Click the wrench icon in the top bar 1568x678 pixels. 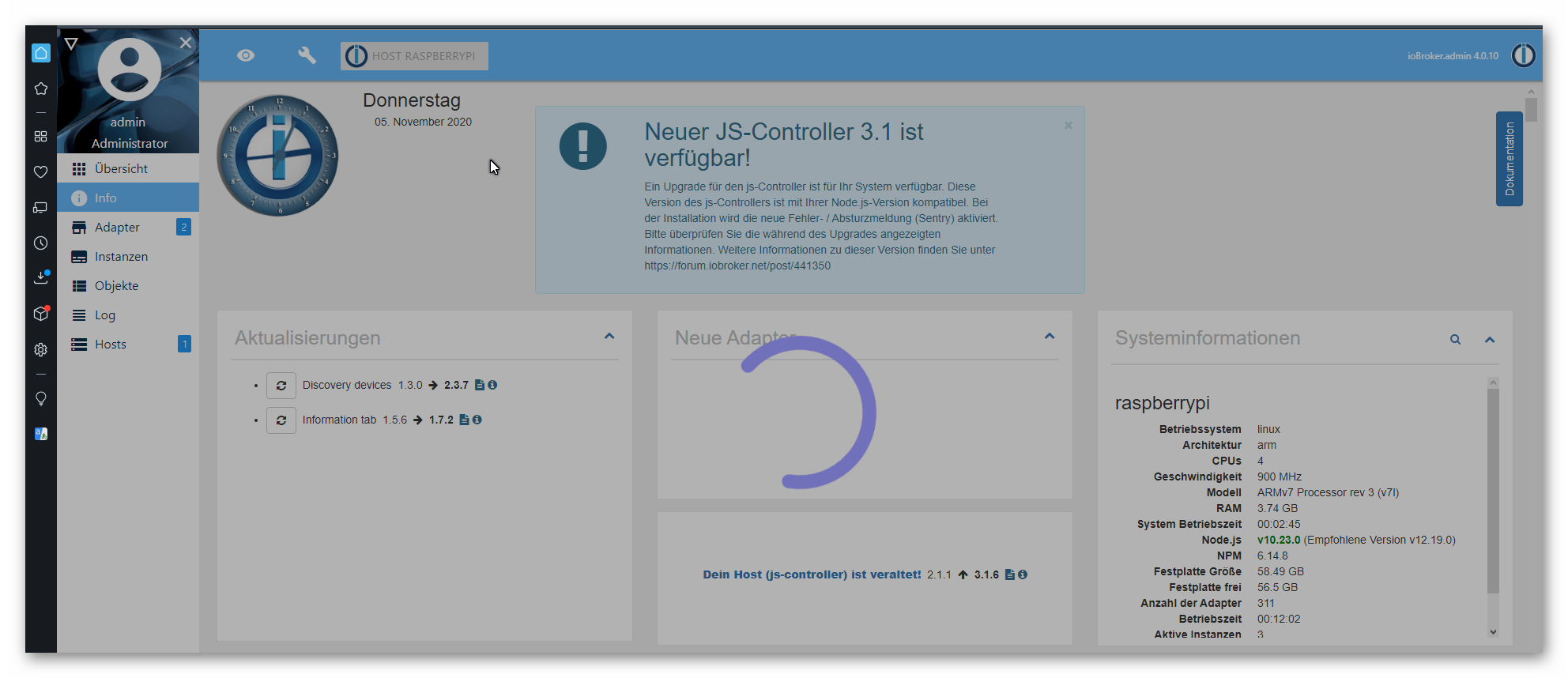click(307, 55)
